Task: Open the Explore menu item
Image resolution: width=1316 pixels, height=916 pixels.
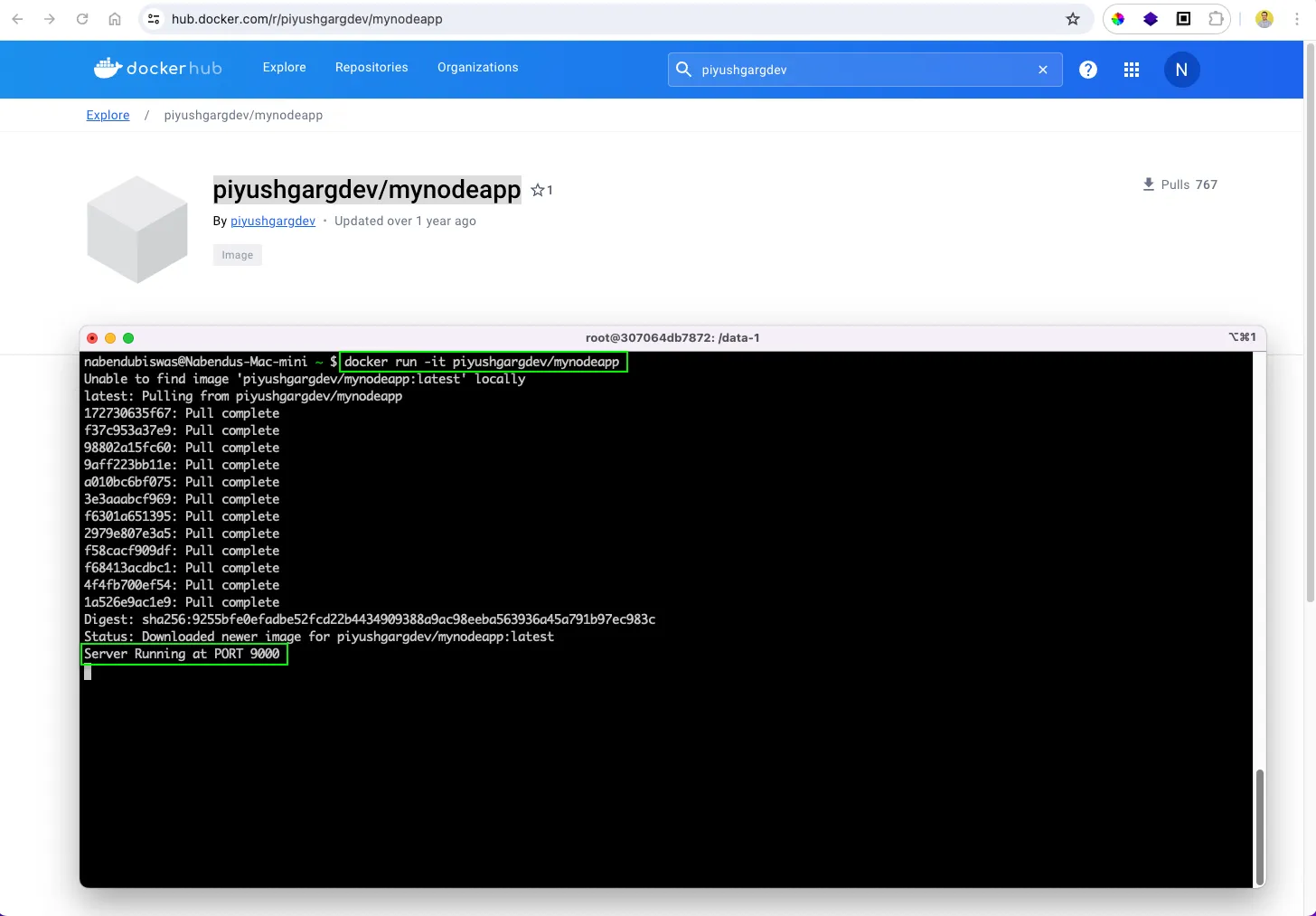Action: click(x=285, y=68)
